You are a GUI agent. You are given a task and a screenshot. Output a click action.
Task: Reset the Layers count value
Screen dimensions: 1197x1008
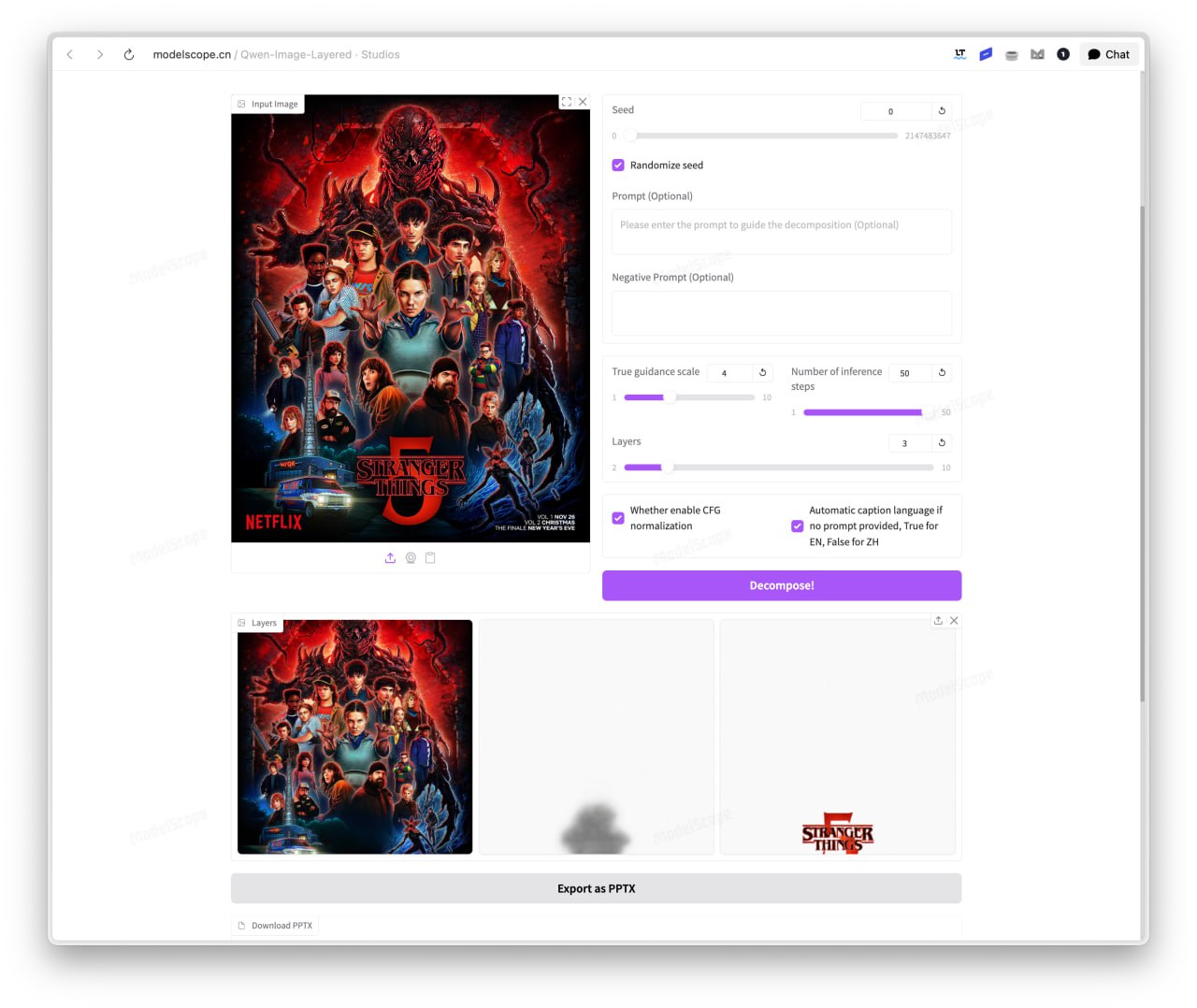pyautogui.click(x=942, y=442)
